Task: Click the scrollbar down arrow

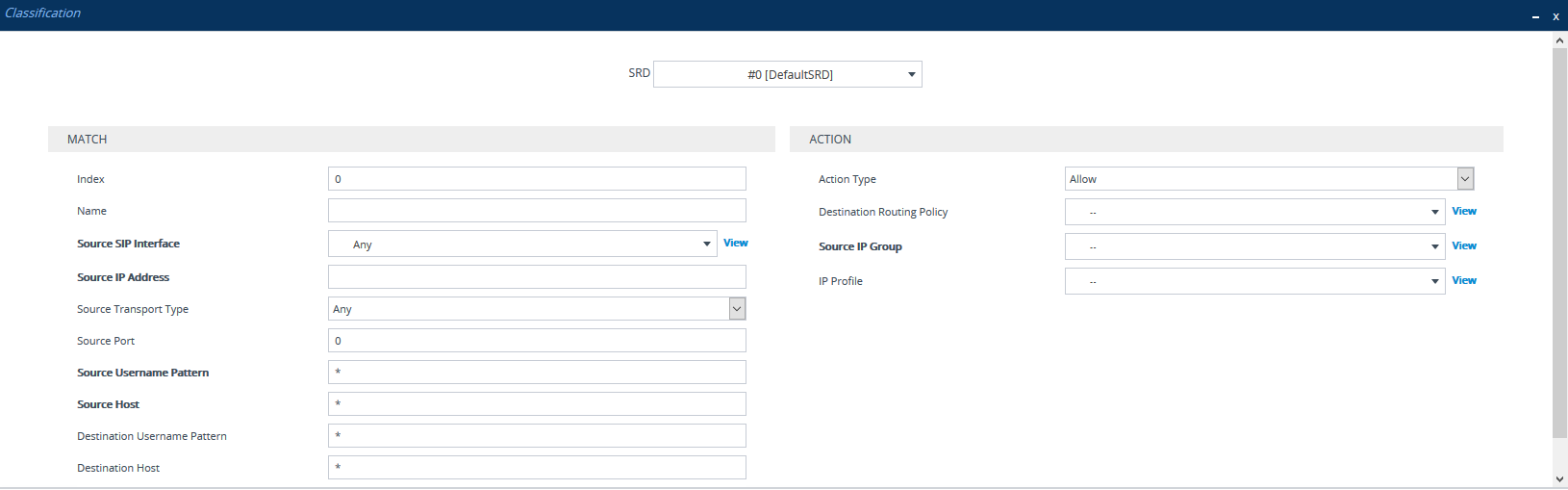Action: pyautogui.click(x=1559, y=479)
